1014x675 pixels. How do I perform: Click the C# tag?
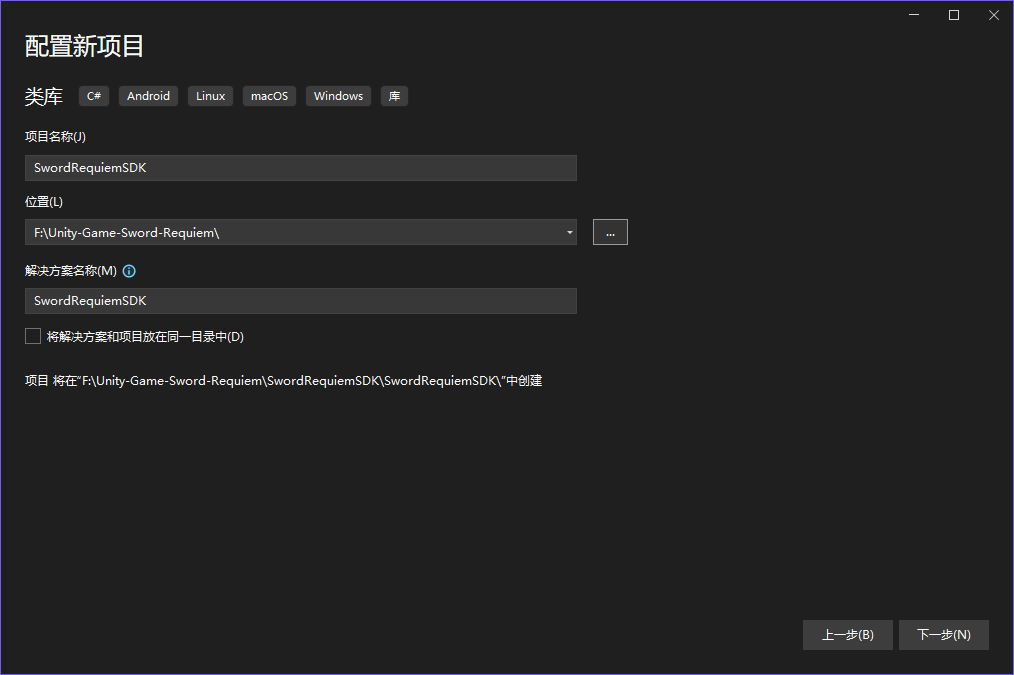click(94, 96)
